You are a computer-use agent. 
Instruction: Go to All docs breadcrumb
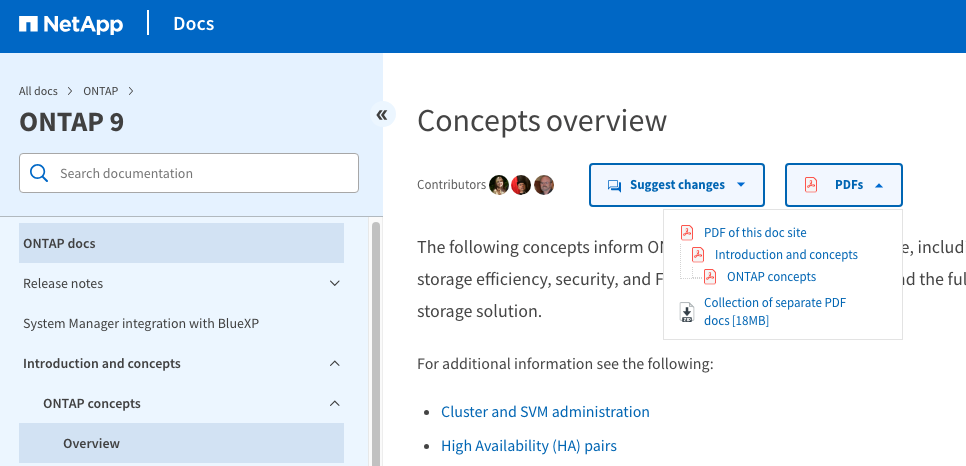click(x=38, y=91)
